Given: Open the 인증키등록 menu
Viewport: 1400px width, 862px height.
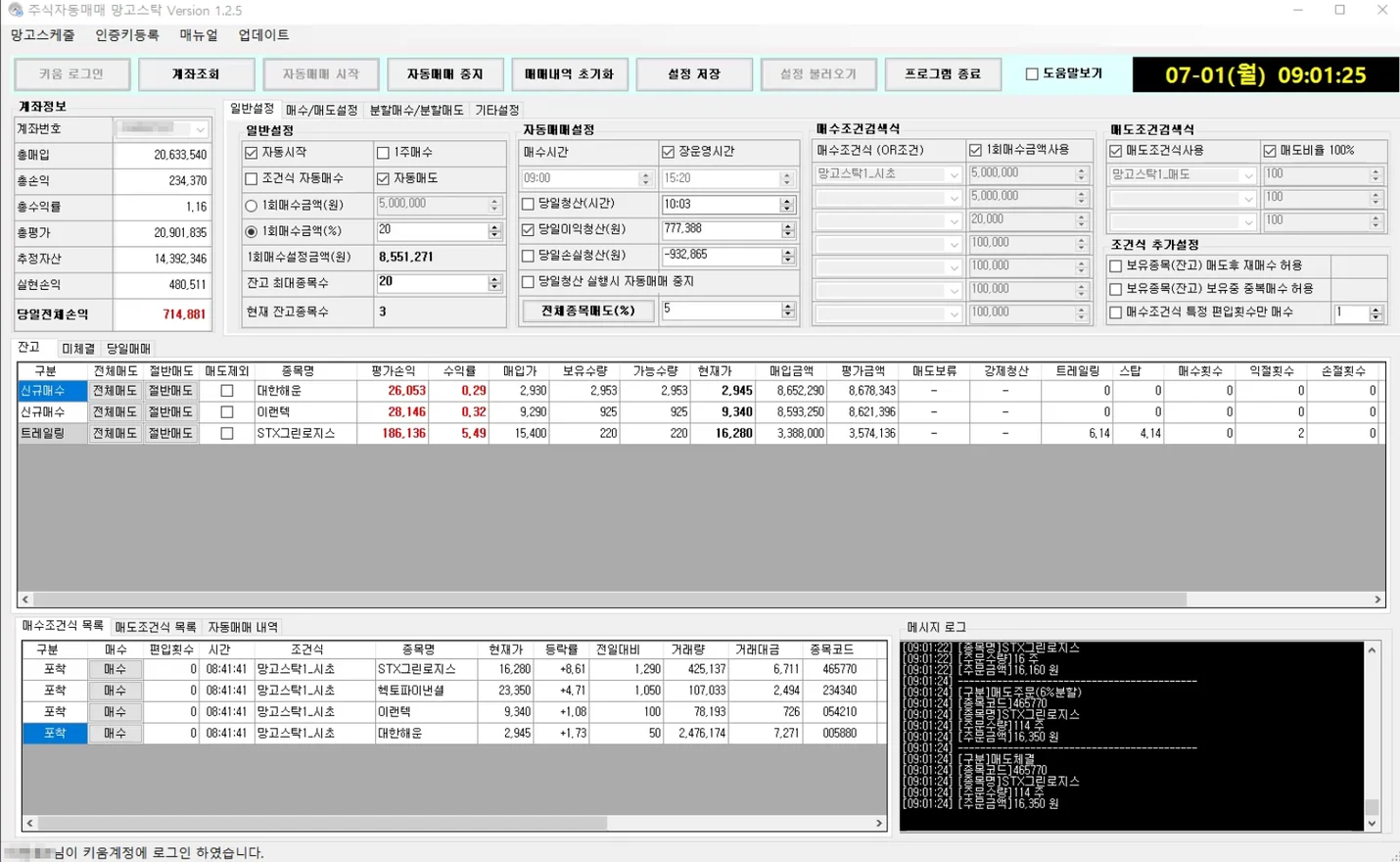Looking at the screenshot, I should coord(126,35).
